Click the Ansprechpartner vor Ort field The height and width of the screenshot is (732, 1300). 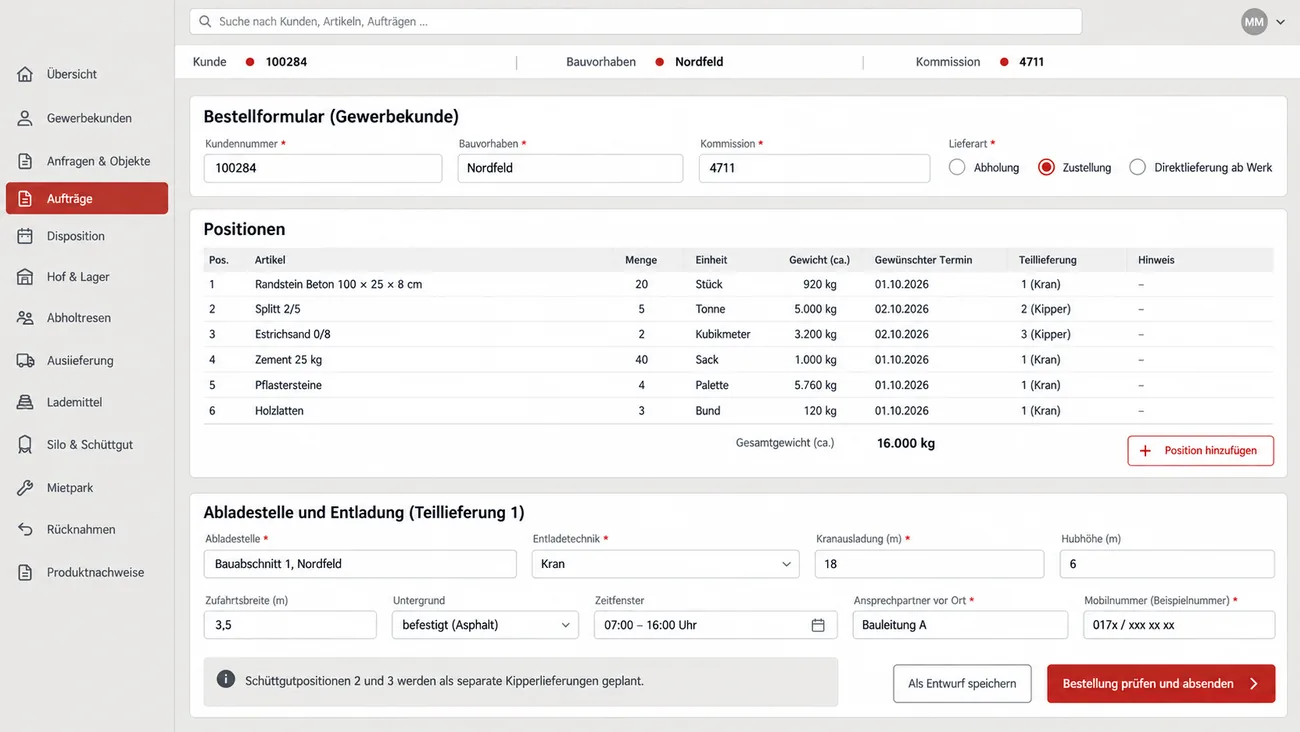pos(960,625)
